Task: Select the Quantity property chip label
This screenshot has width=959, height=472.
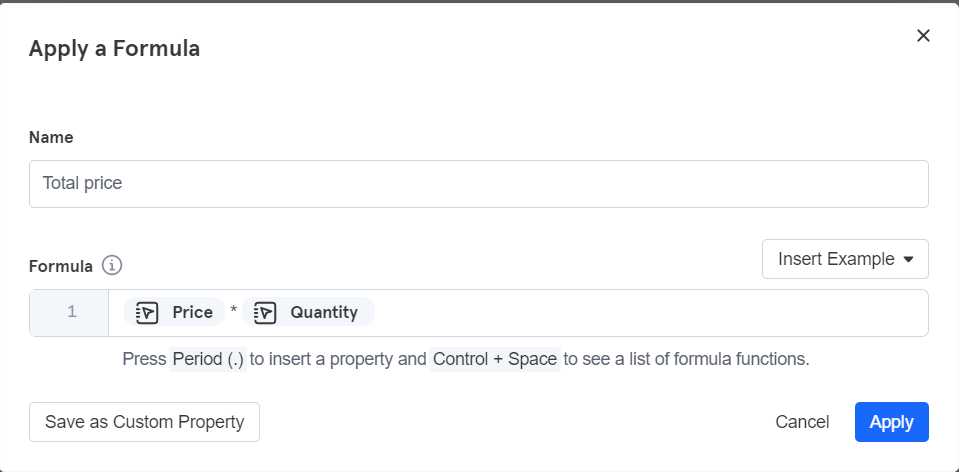Action: pyautogui.click(x=324, y=312)
